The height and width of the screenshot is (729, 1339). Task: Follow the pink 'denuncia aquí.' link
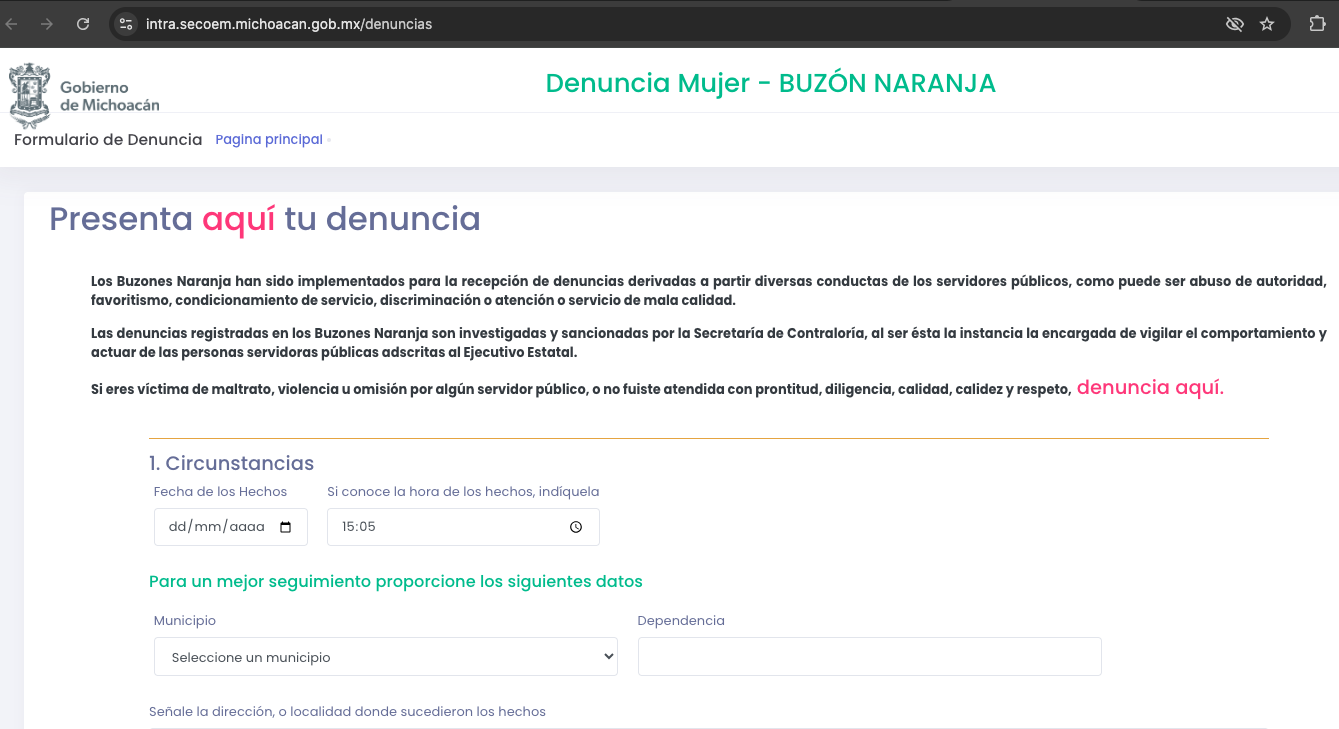pyautogui.click(x=1150, y=388)
